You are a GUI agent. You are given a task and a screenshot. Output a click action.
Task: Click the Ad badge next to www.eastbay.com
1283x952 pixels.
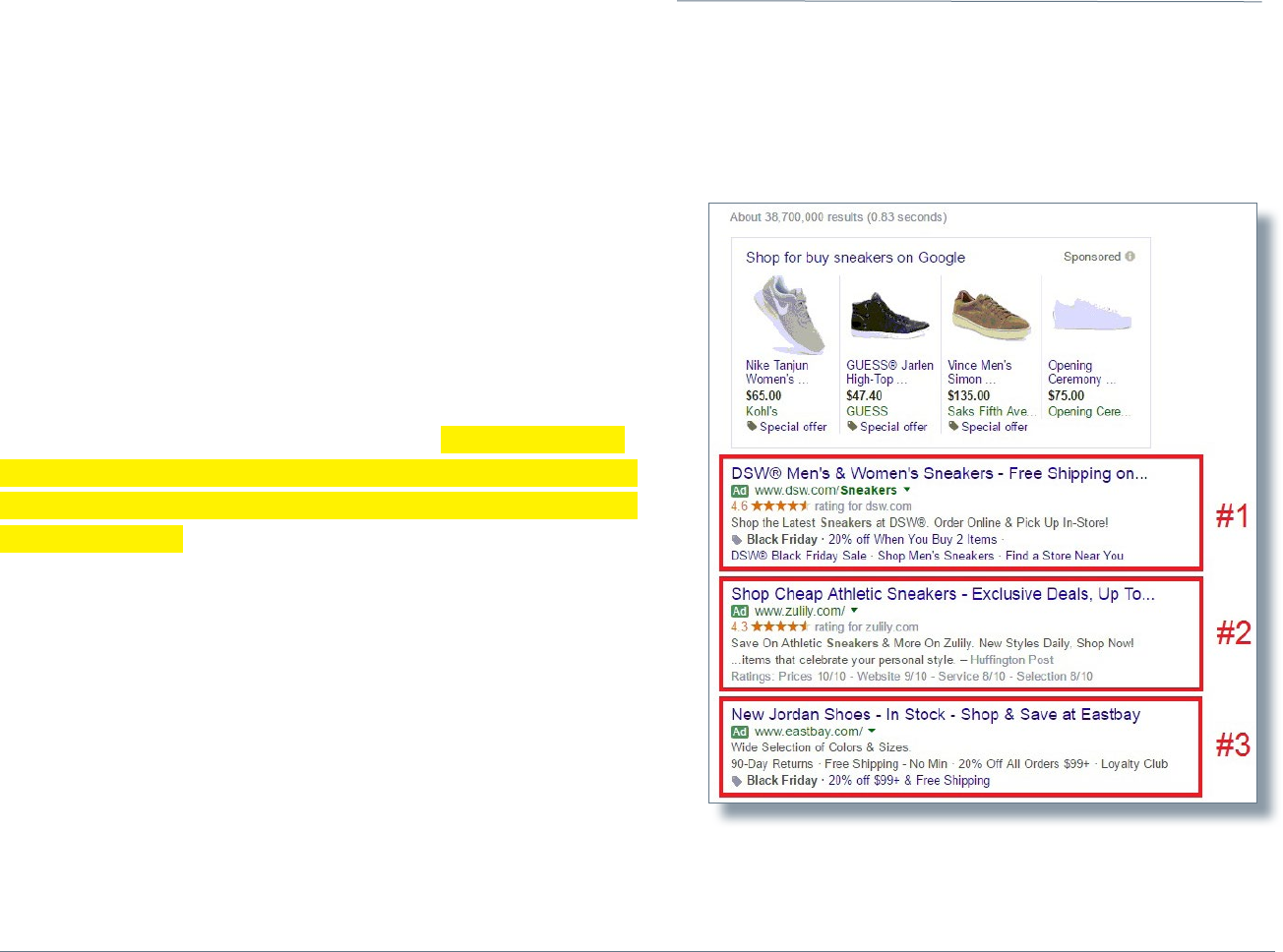(x=740, y=733)
